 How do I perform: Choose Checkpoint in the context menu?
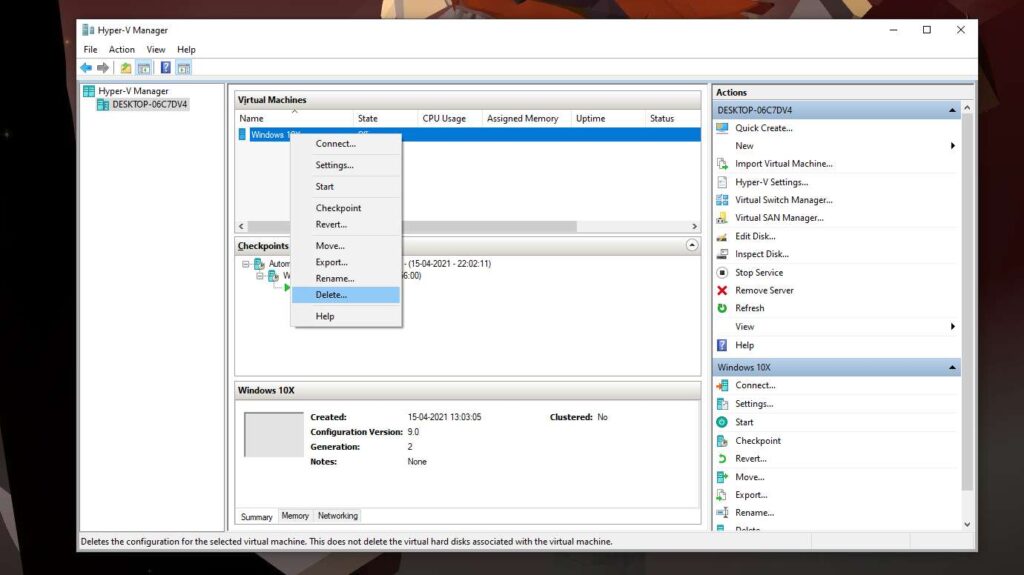[346, 208]
